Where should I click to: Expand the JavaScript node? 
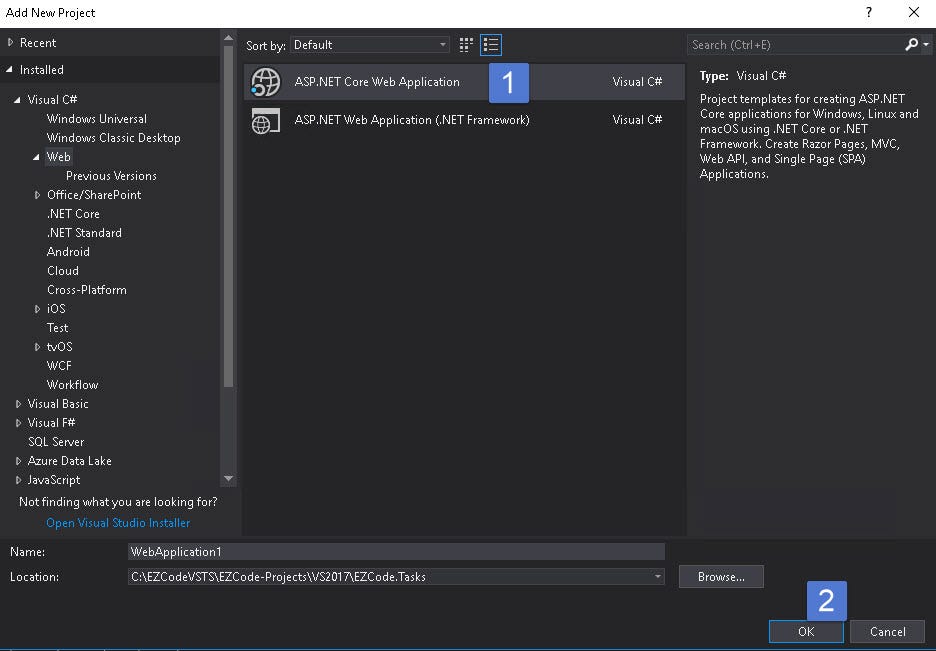tap(18, 480)
